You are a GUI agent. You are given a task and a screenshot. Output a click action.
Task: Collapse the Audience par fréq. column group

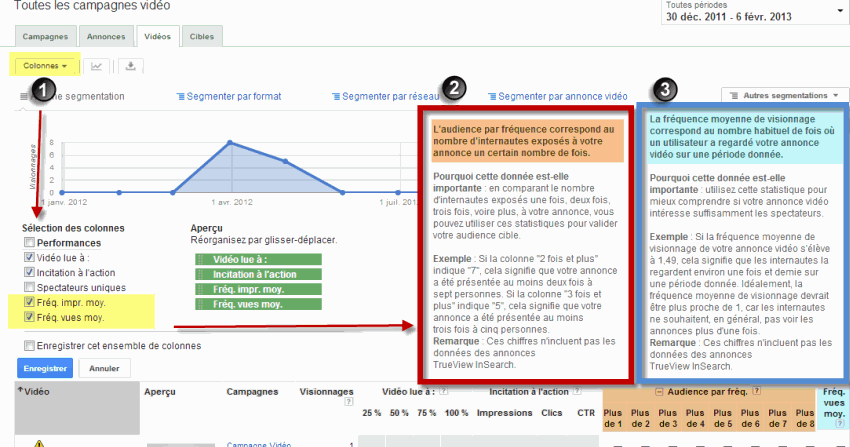point(659,392)
